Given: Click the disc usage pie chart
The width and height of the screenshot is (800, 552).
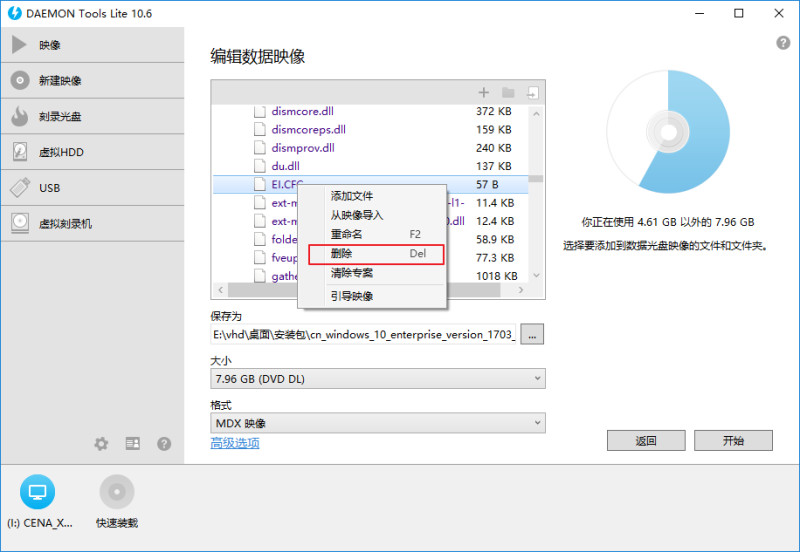Looking at the screenshot, I should [x=668, y=132].
